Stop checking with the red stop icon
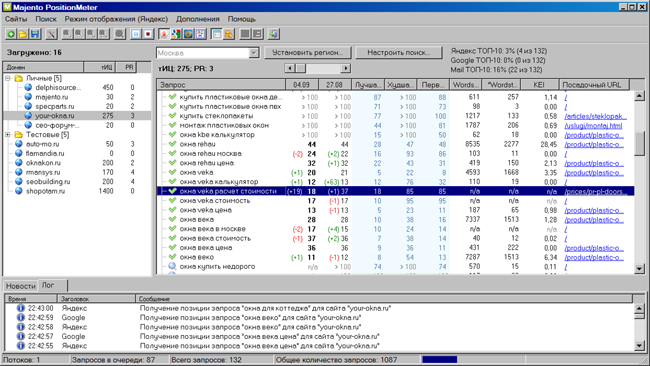The height and width of the screenshot is (366, 650). coord(148,34)
